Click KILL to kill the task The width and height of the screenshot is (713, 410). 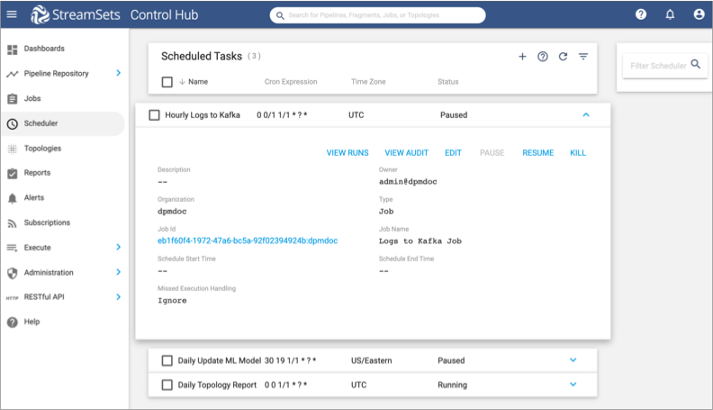coord(578,153)
